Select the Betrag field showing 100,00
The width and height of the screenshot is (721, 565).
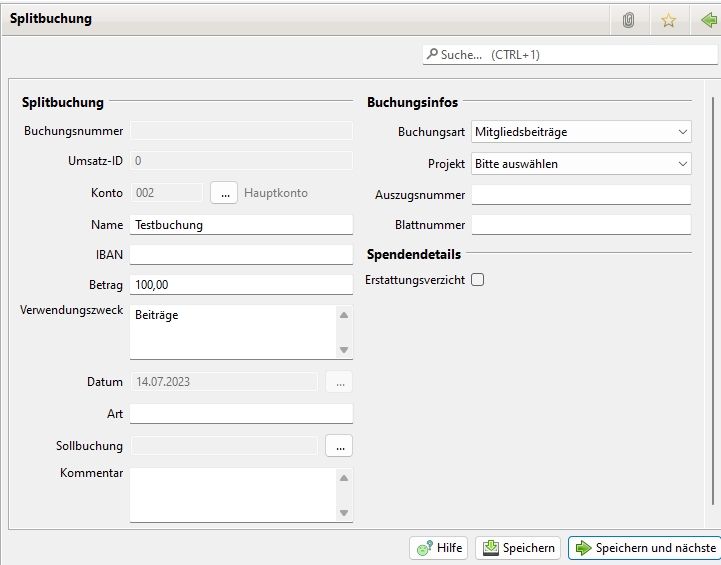tap(241, 285)
